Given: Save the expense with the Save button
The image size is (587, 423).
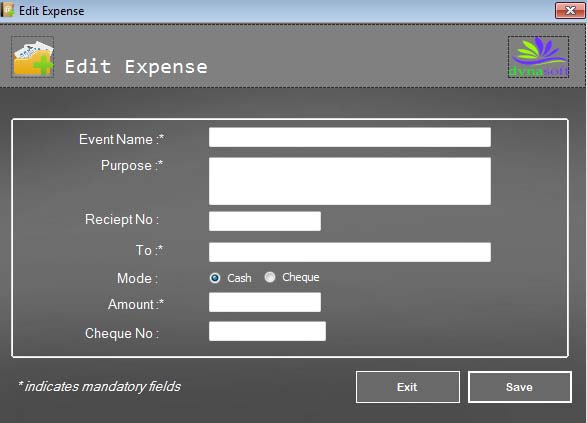Looking at the screenshot, I should tap(520, 387).
